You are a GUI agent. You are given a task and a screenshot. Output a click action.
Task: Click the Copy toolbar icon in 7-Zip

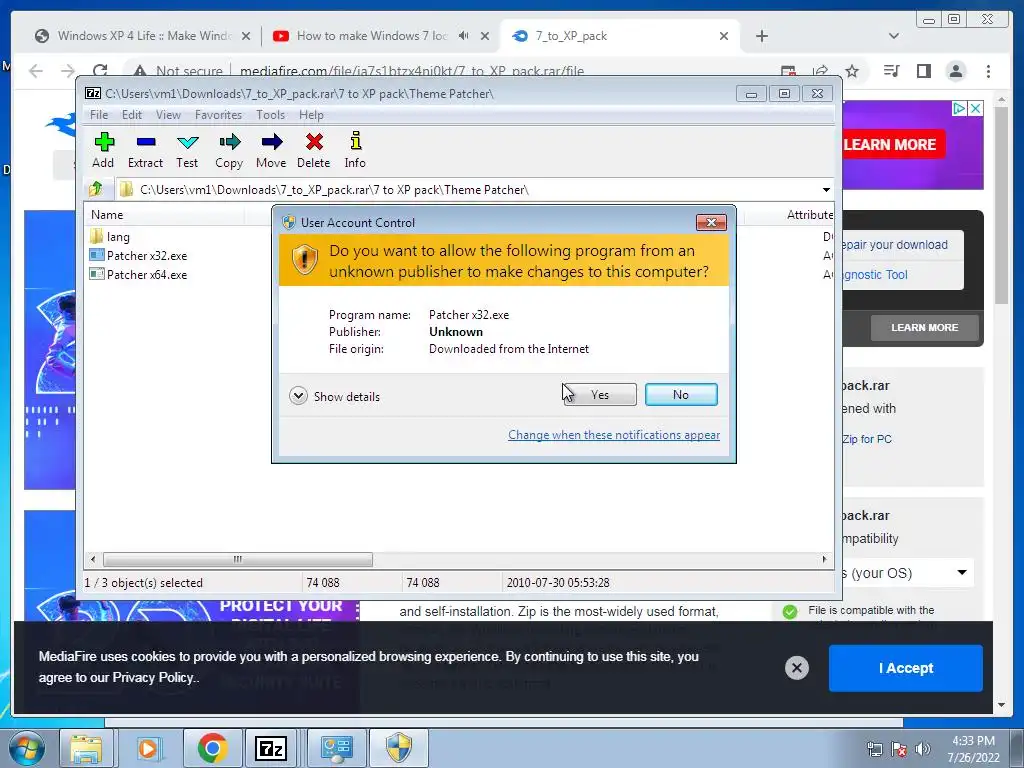tap(229, 150)
